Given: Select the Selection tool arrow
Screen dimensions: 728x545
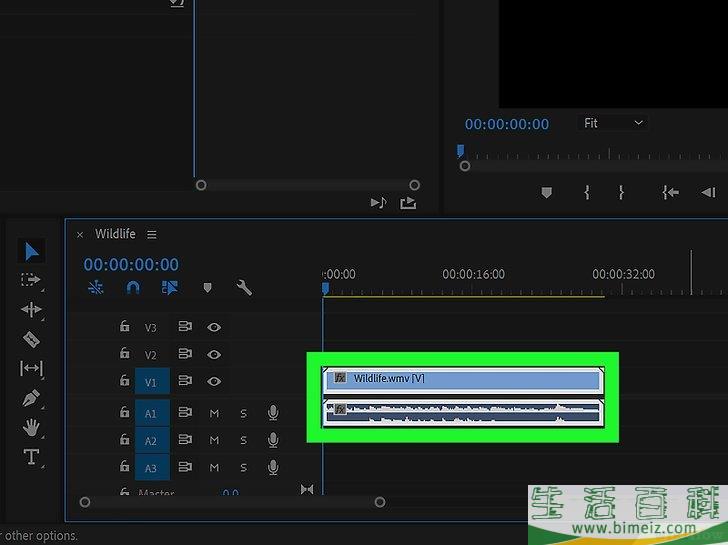Looking at the screenshot, I should 32,252.
